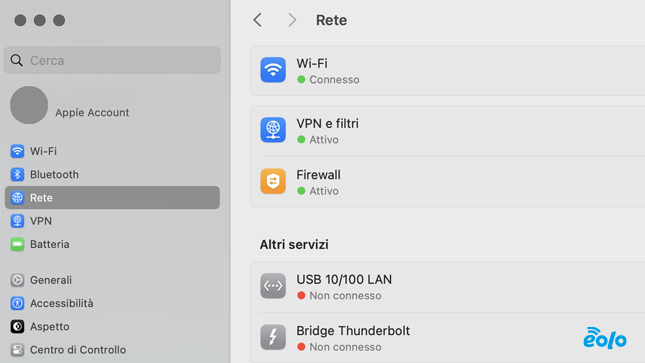Open the Firewall Attivo row
The height and width of the screenshot is (363, 645).
pyautogui.click(x=448, y=182)
